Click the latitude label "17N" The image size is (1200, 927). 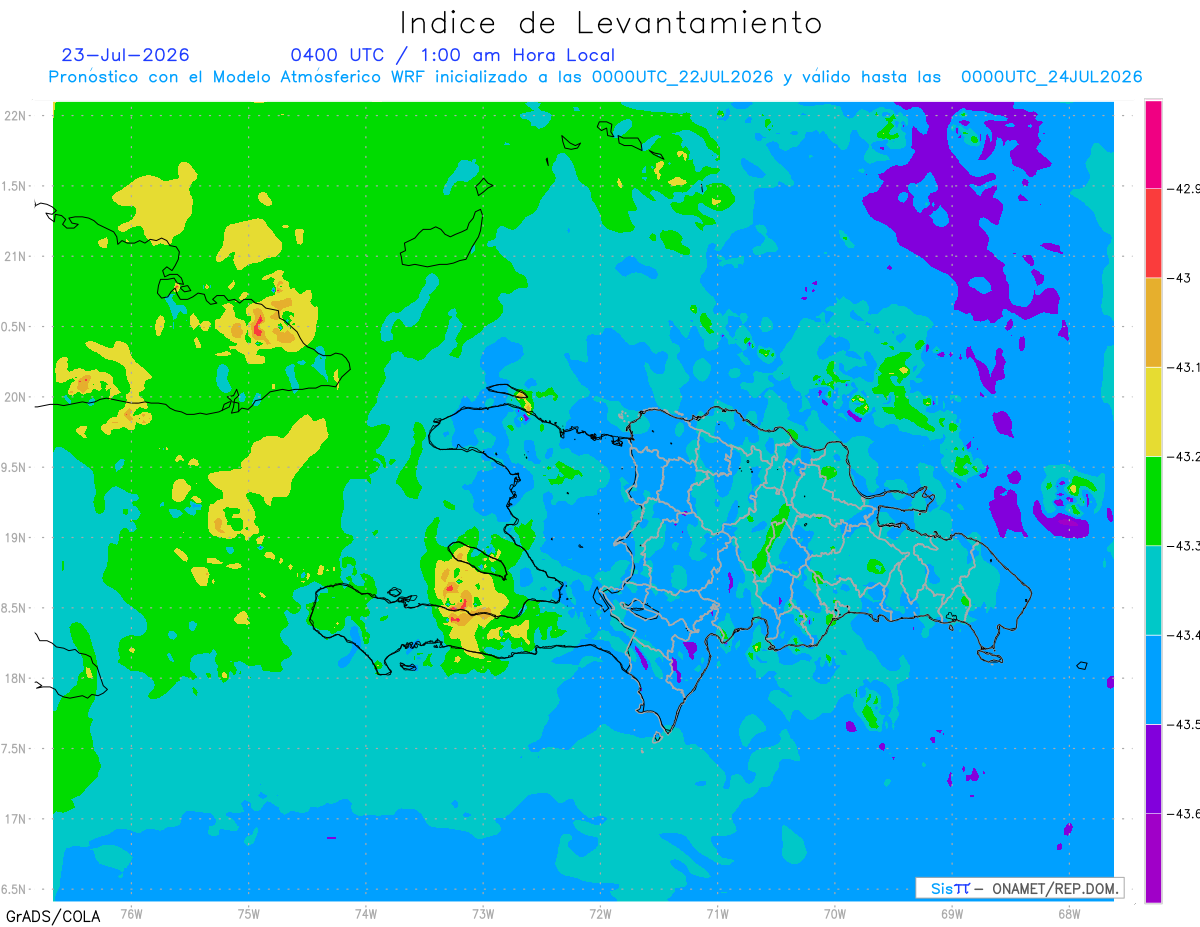(17, 819)
